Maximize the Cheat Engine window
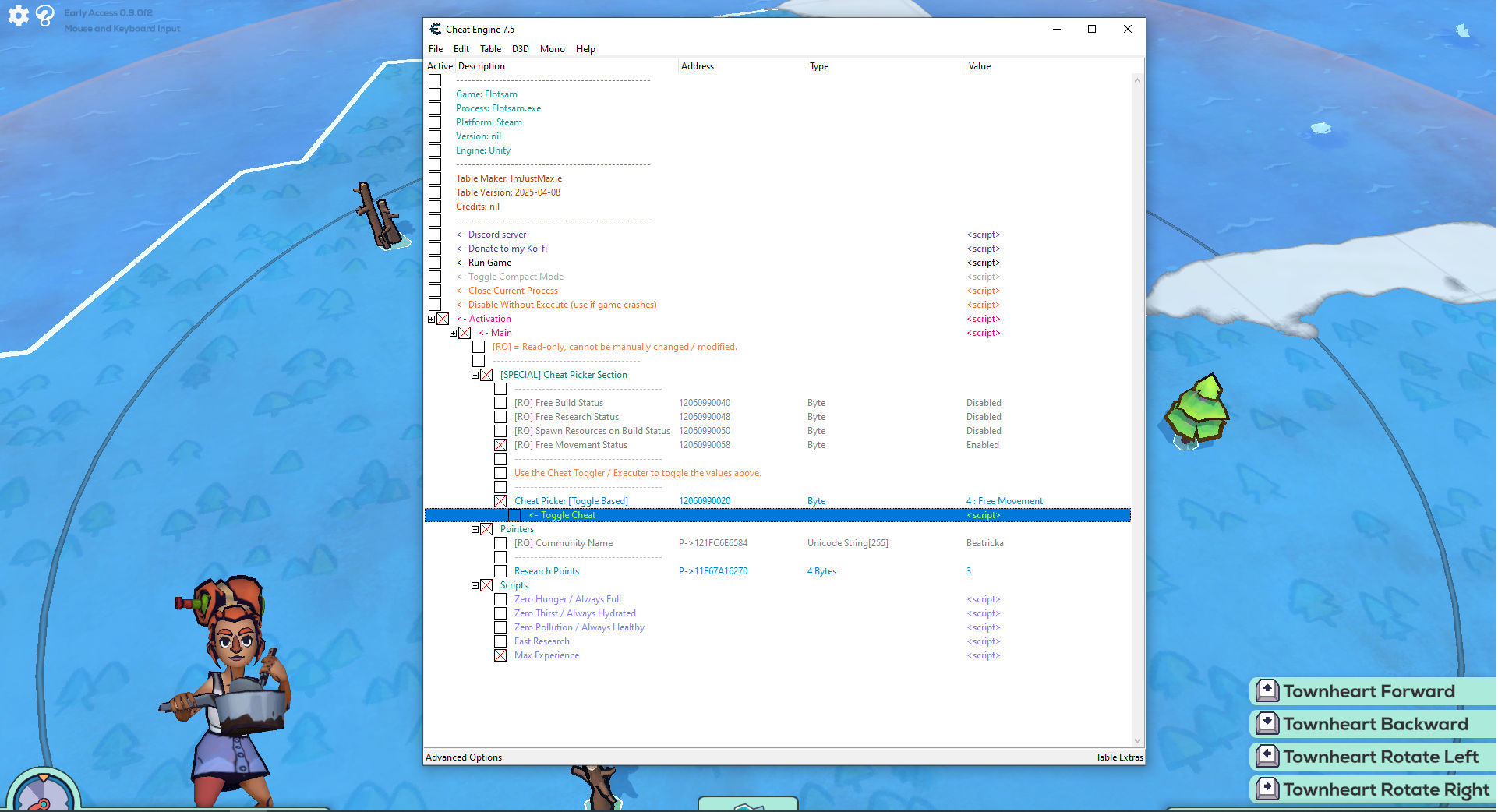The height and width of the screenshot is (812, 1498). (1092, 29)
